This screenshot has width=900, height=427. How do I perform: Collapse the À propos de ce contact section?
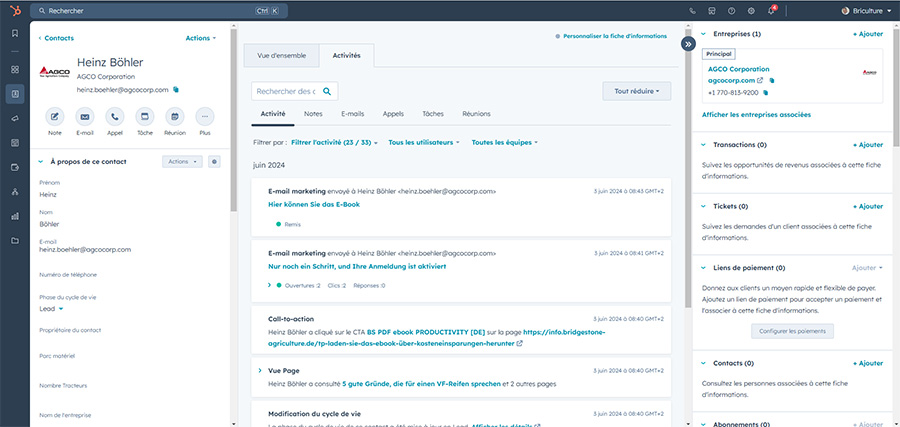coord(41,162)
